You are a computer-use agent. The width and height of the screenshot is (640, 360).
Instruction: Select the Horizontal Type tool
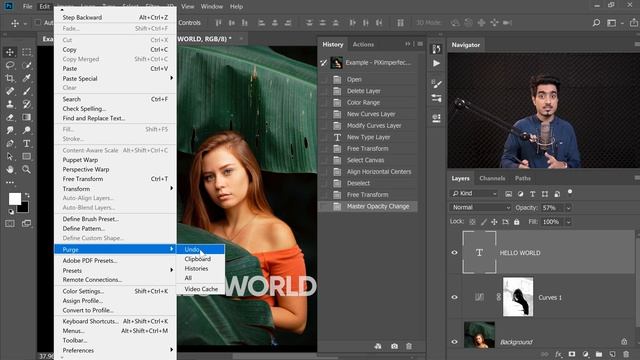(27, 143)
